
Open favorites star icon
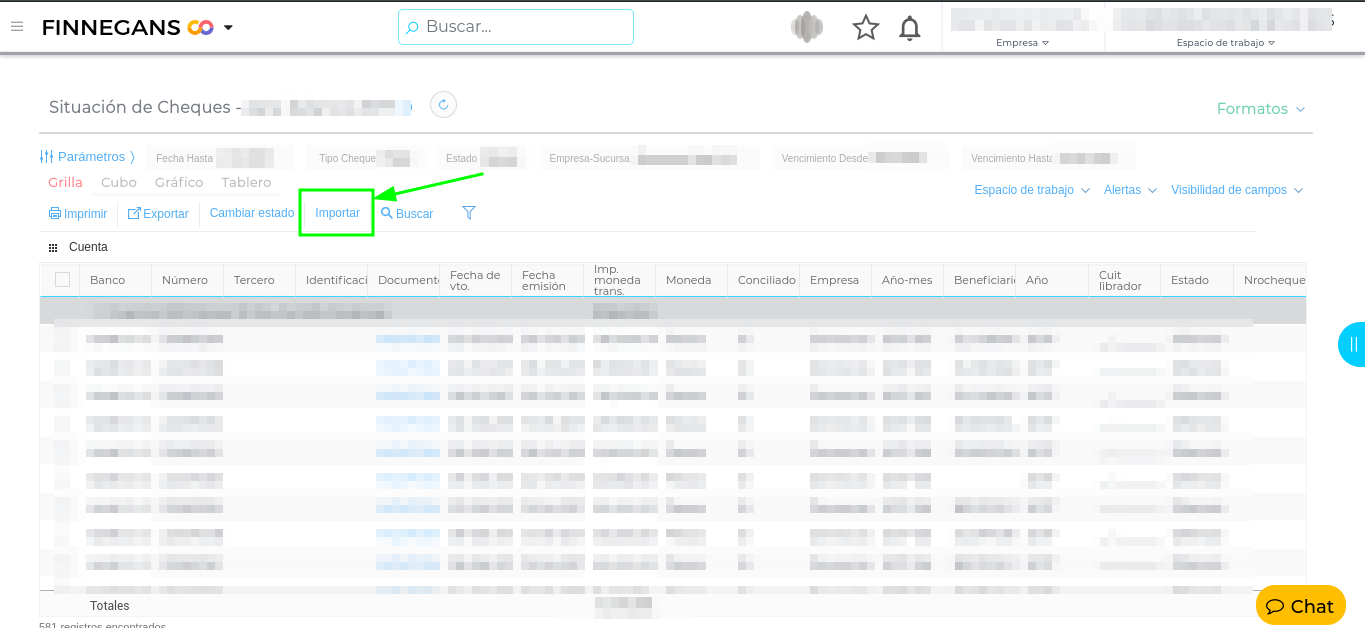coord(865,28)
